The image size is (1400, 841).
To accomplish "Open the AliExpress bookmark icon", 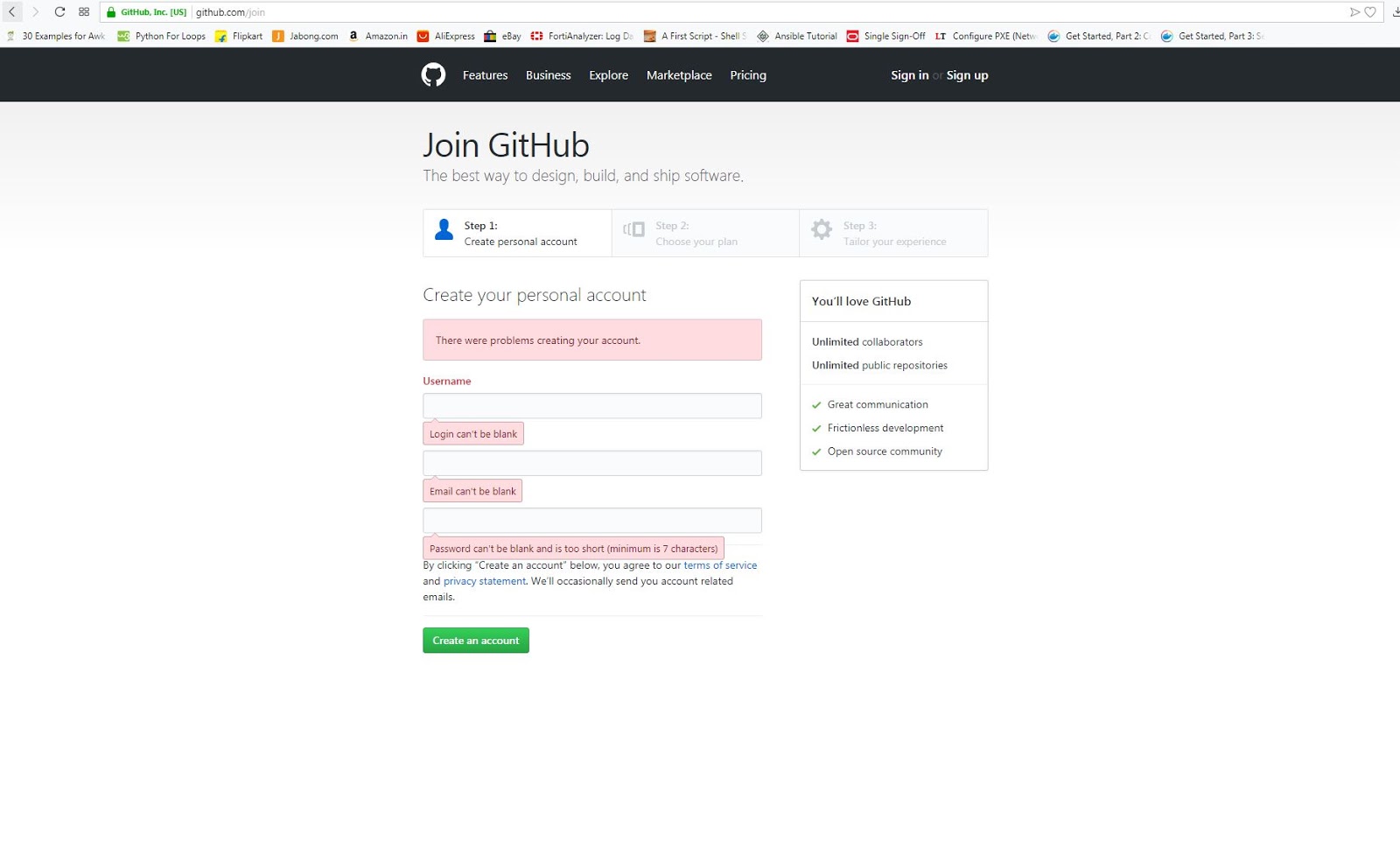I will point(426,36).
